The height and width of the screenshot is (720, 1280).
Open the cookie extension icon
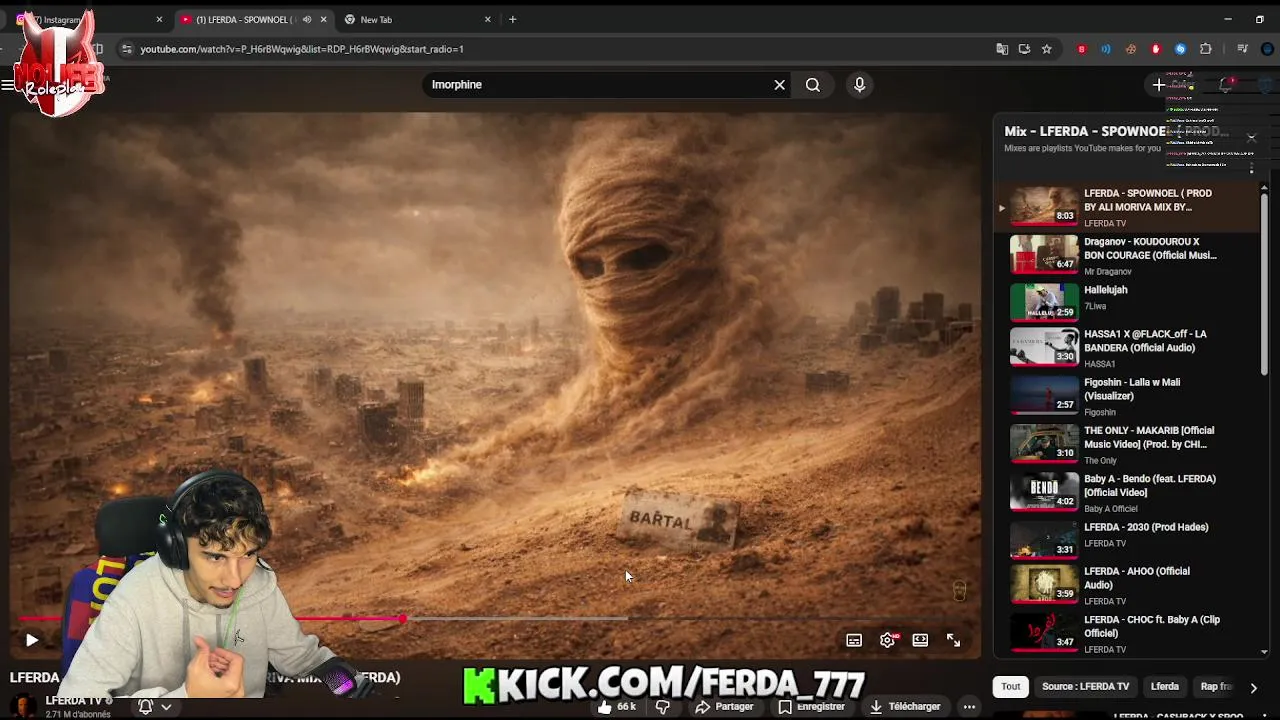[x=1131, y=49]
